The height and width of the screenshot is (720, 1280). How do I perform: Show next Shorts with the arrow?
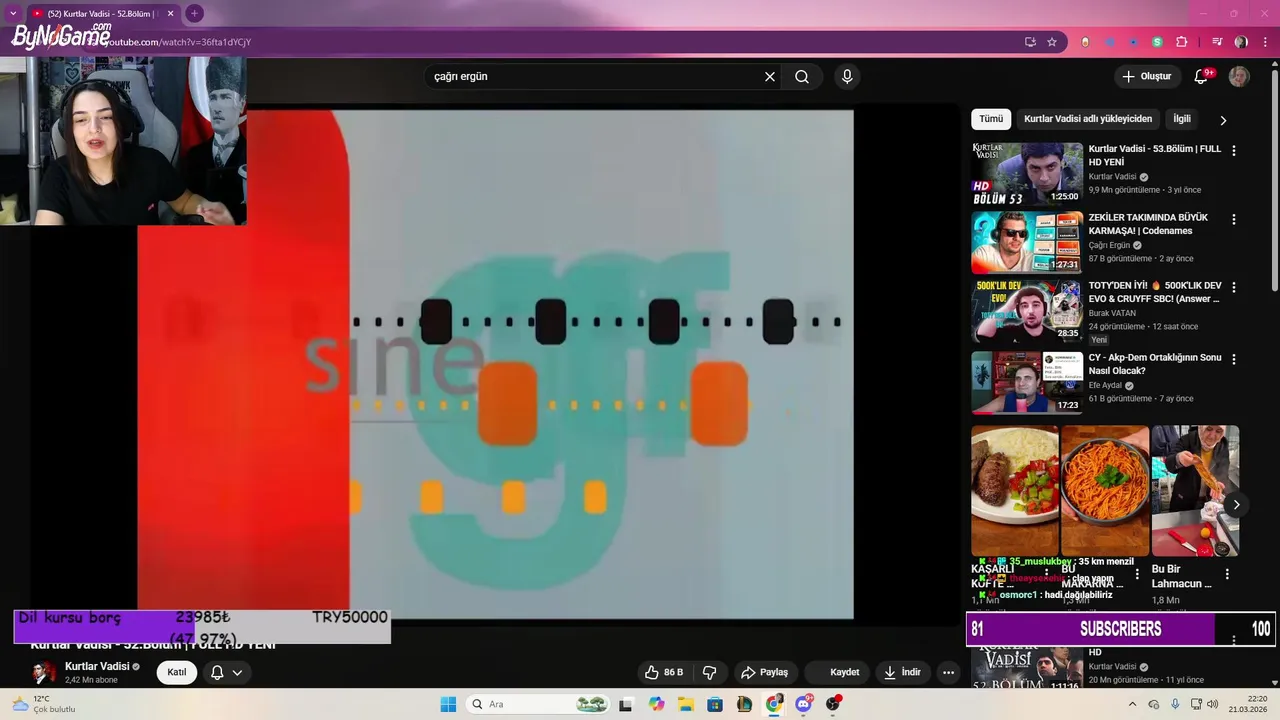coord(1236,505)
